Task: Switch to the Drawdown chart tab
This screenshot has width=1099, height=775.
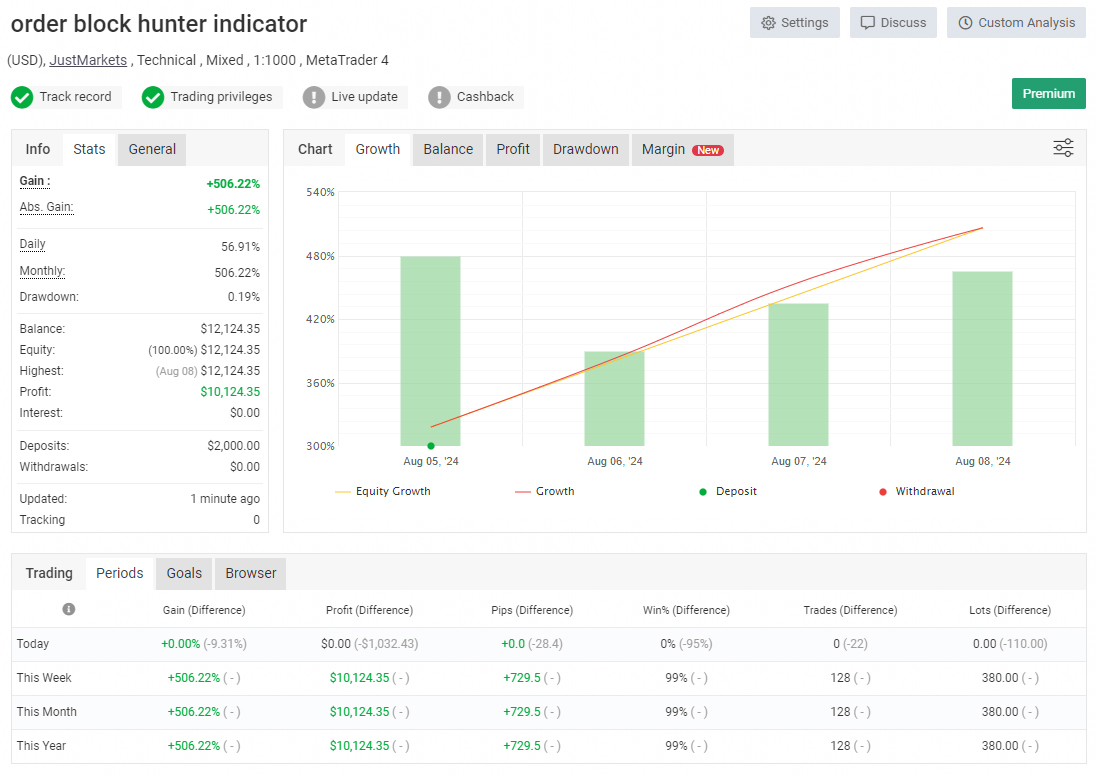Action: coord(585,149)
